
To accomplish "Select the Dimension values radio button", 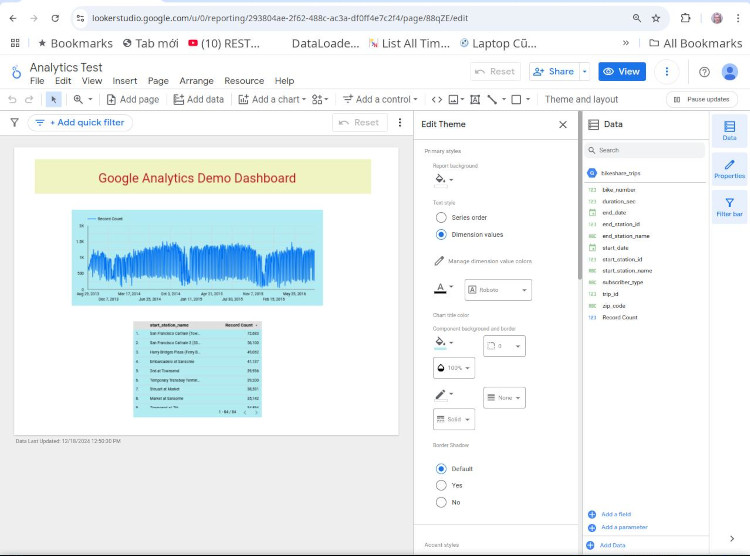I will pos(441,235).
